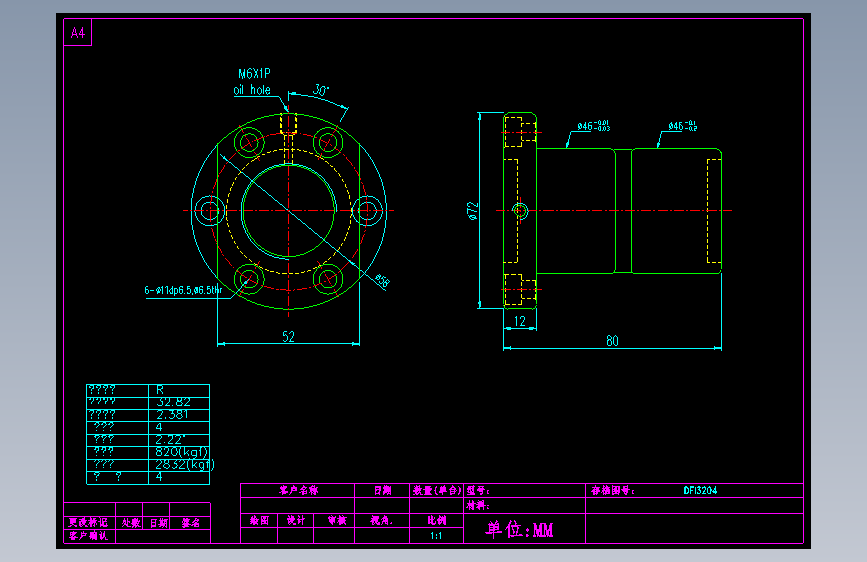
Task: Click the ø72 diameter dimension
Action: [472, 211]
